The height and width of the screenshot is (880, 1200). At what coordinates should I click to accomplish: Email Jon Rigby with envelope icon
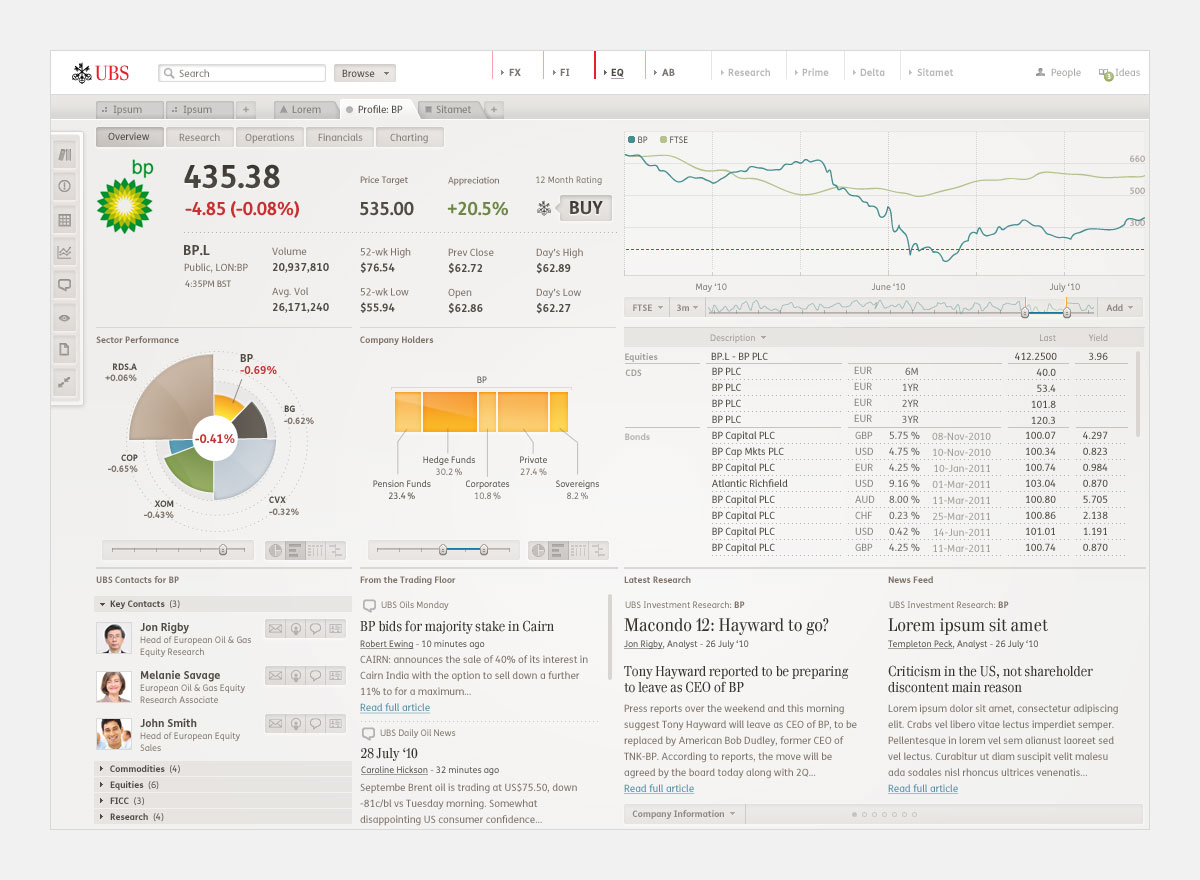pos(276,628)
